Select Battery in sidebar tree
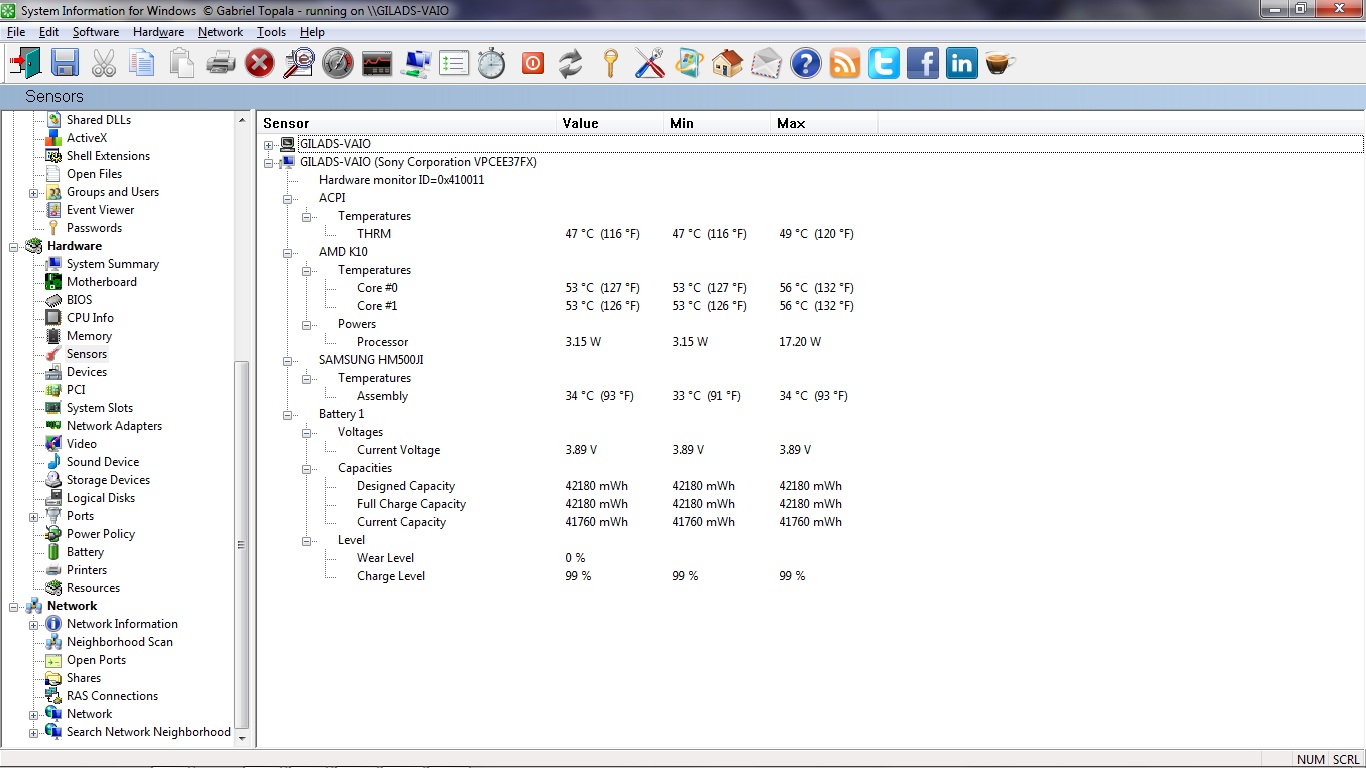The image size is (1366, 768). point(85,552)
